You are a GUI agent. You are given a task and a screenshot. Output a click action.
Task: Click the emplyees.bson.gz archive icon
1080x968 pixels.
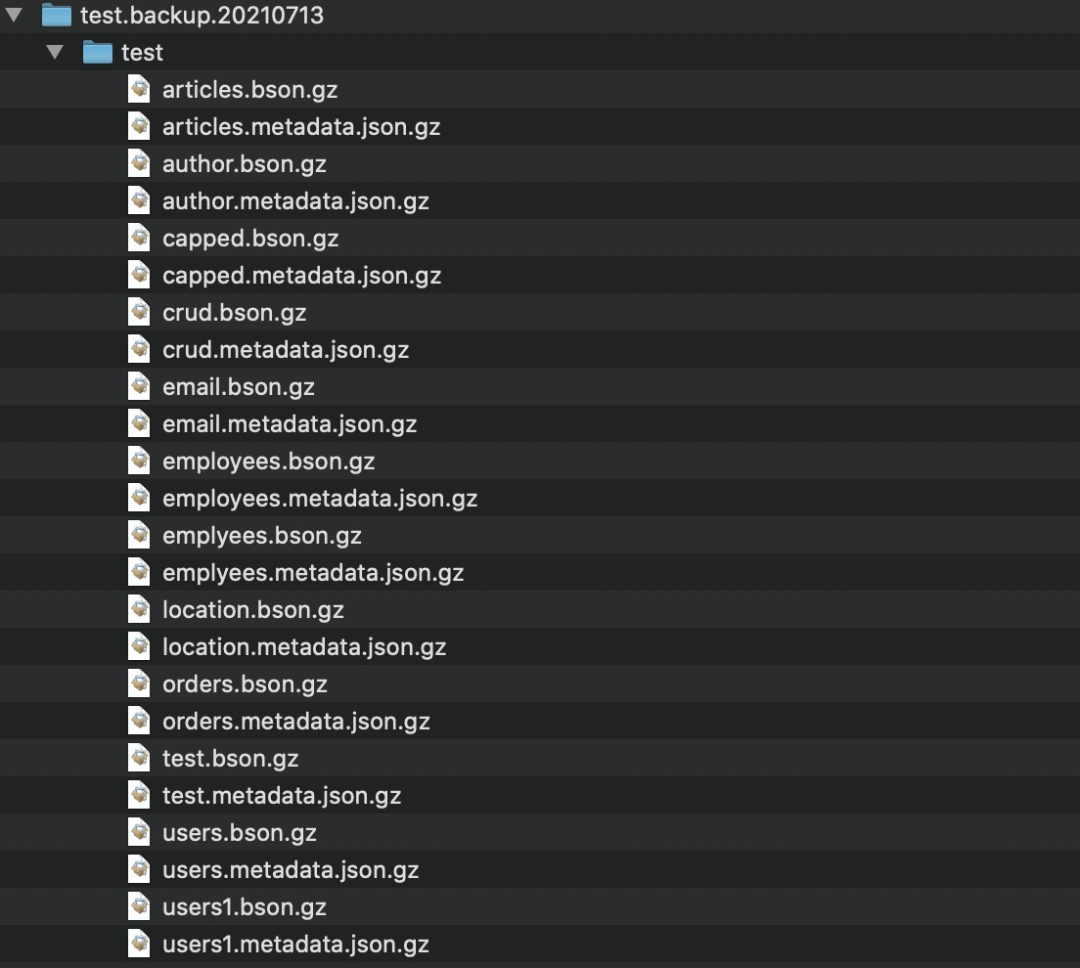click(x=139, y=535)
